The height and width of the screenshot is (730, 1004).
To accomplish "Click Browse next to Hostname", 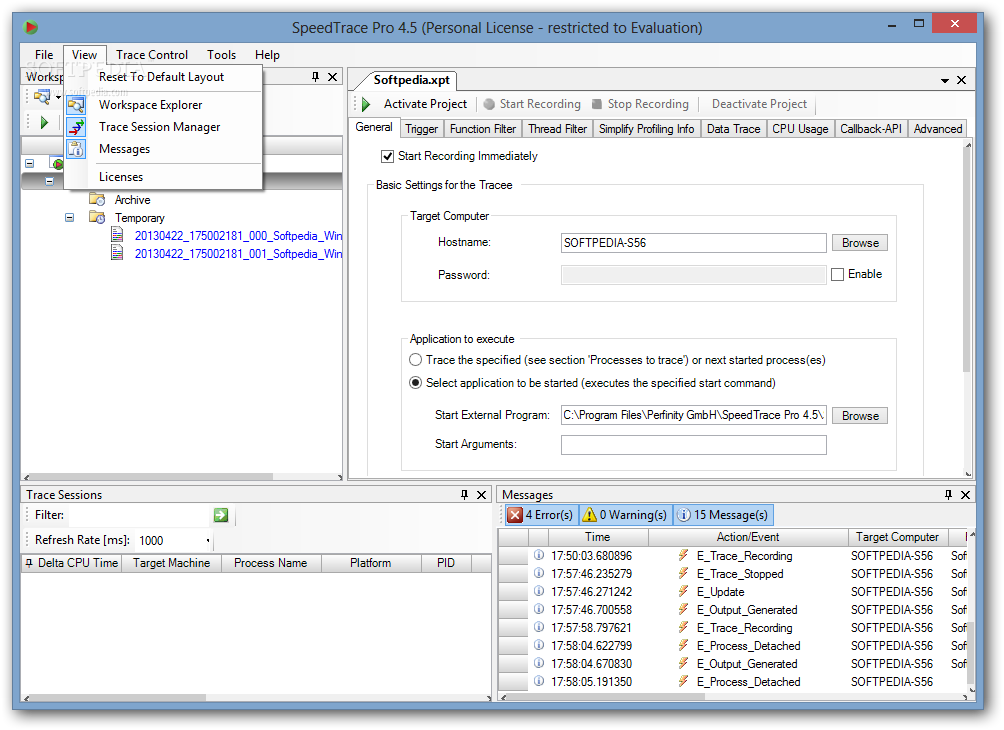I will tap(860, 243).
